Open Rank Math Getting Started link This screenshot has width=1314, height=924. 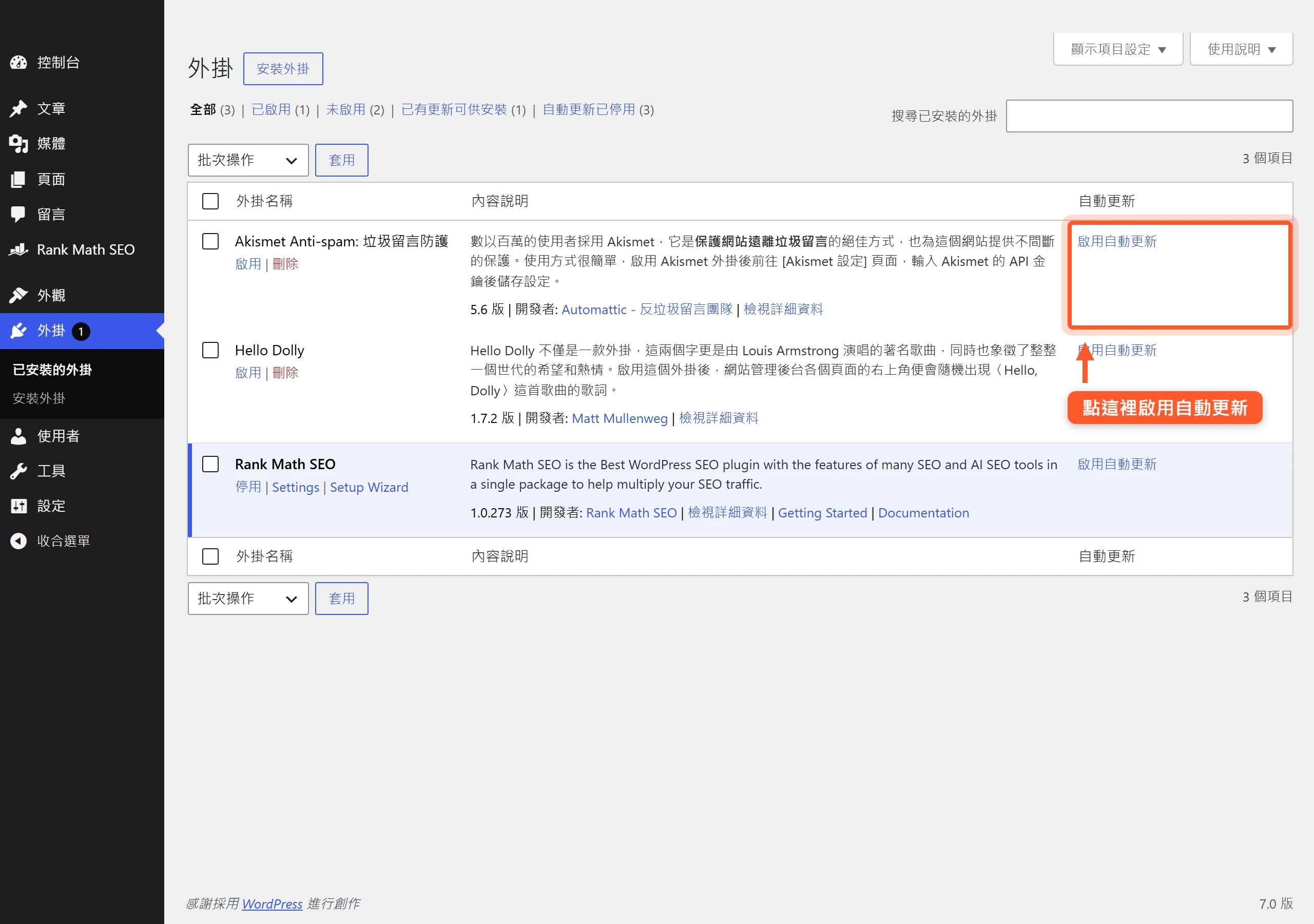[x=822, y=513]
